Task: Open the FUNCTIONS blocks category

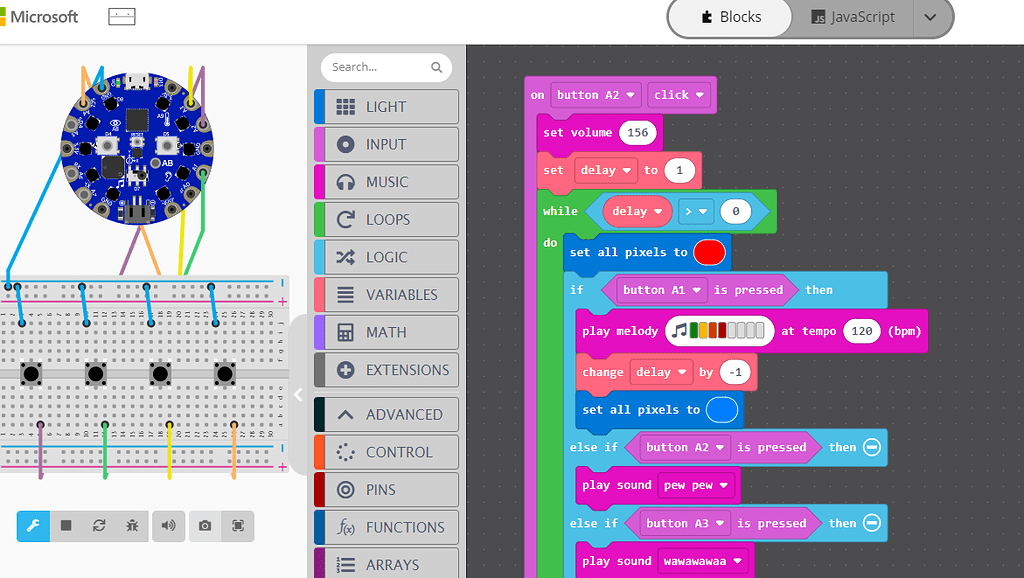Action: click(x=387, y=527)
